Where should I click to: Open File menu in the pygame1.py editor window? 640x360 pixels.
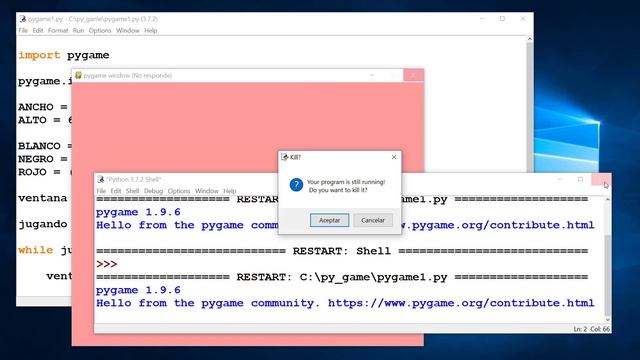pyautogui.click(x=23, y=31)
